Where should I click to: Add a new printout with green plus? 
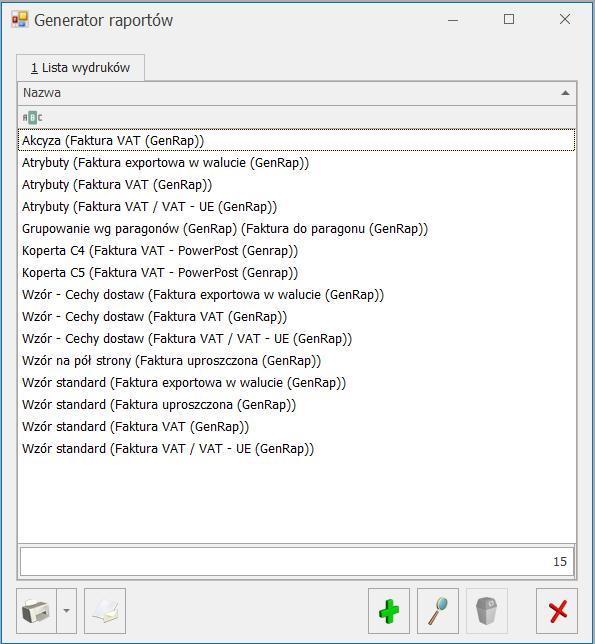tap(389, 611)
